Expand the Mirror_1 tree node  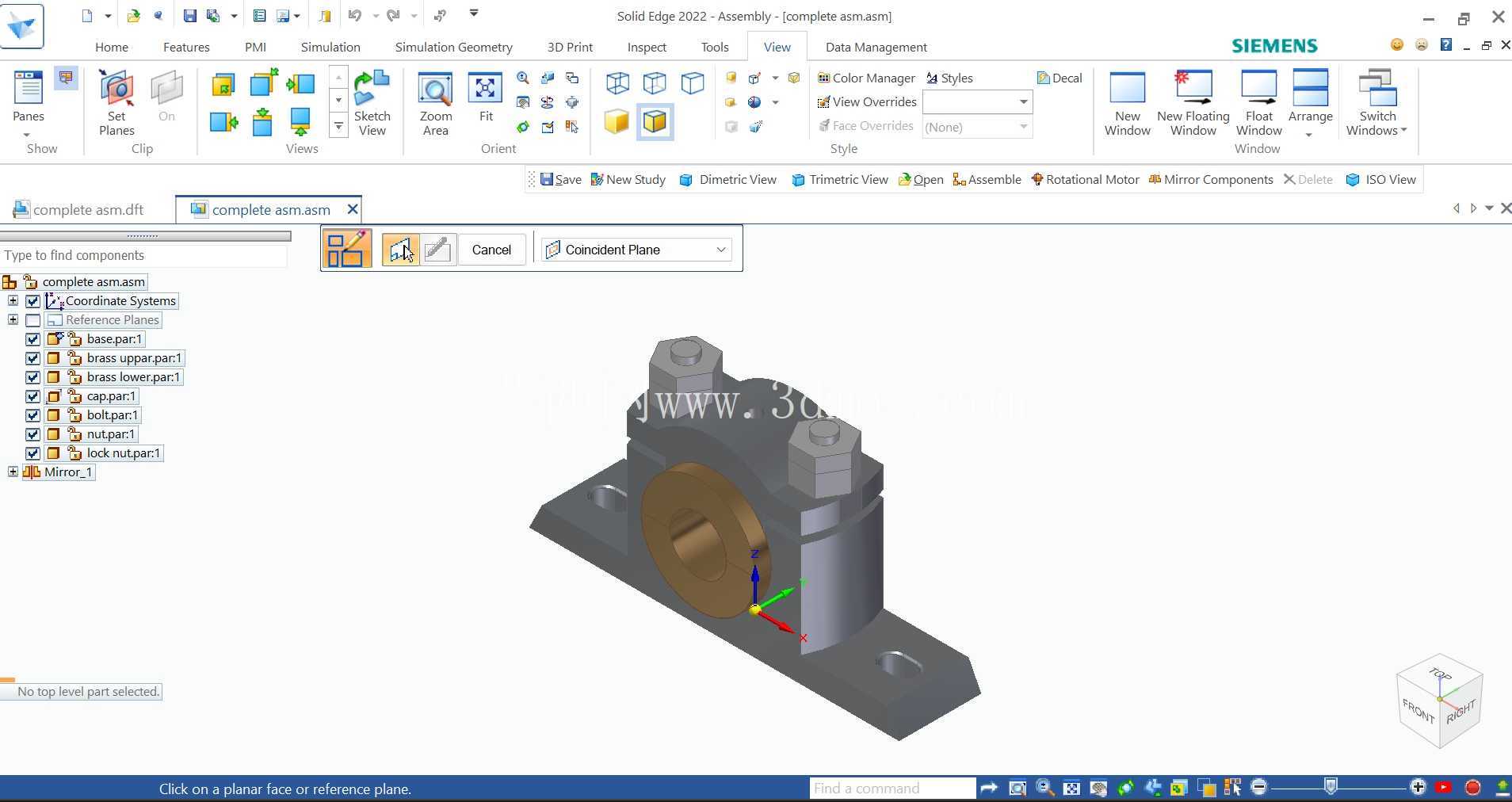point(13,472)
